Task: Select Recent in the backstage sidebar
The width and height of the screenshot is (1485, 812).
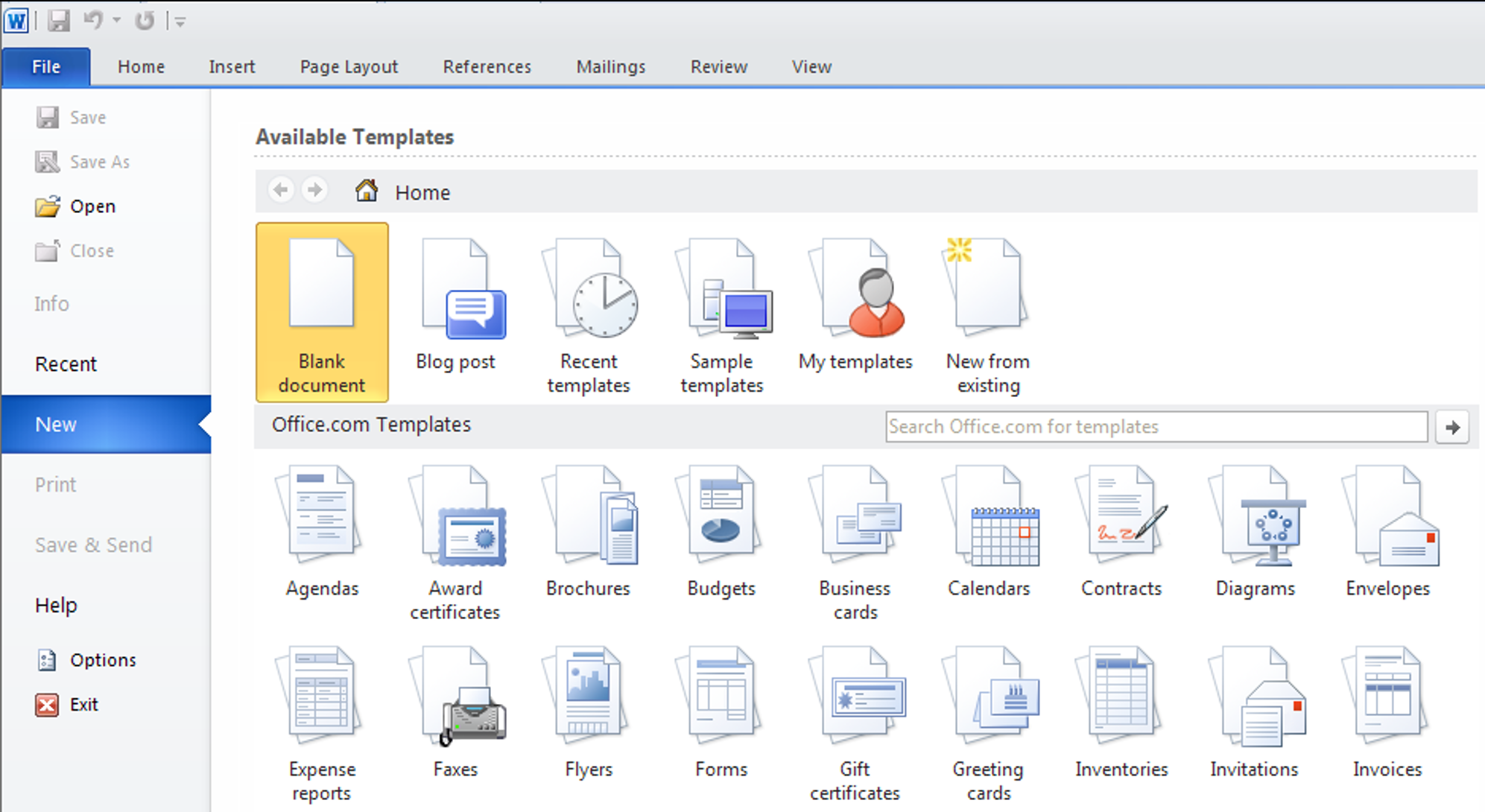Action: [x=66, y=364]
